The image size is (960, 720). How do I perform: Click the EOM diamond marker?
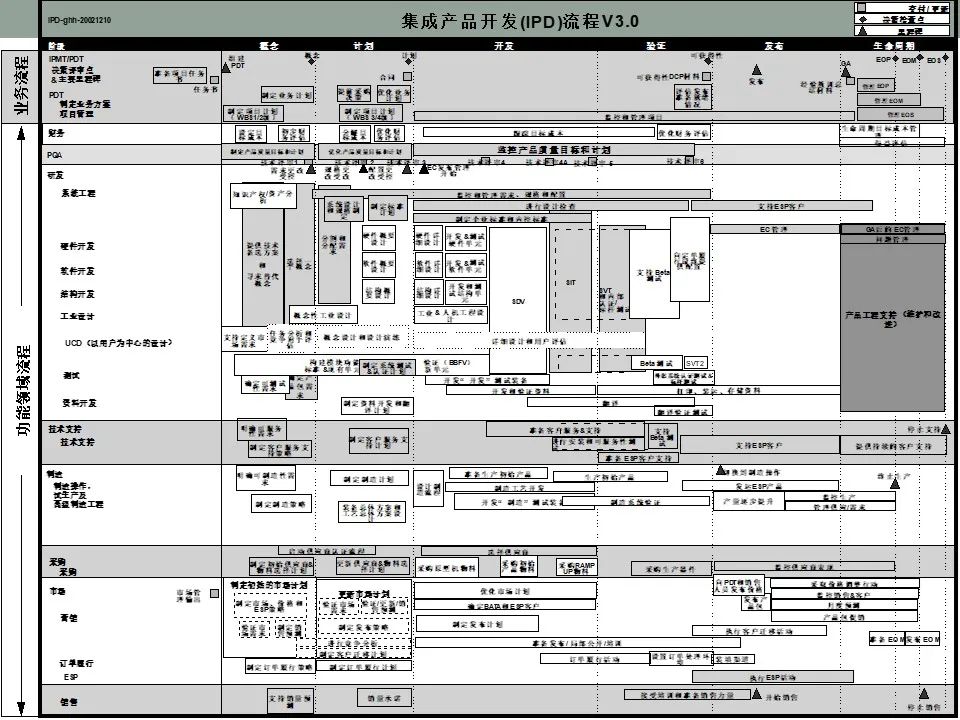[x=920, y=58]
